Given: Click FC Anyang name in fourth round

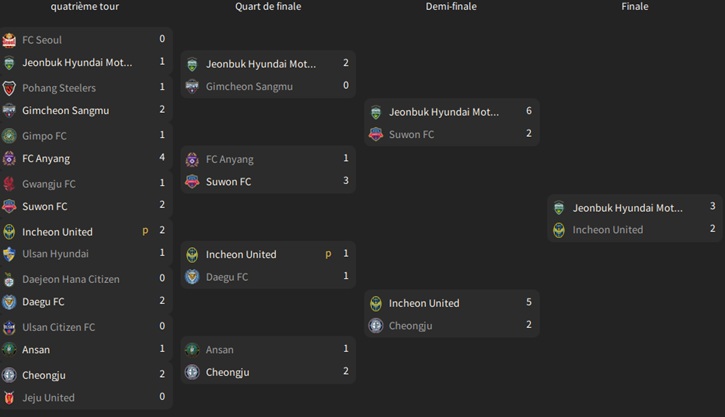Looking at the screenshot, I should point(46,159).
